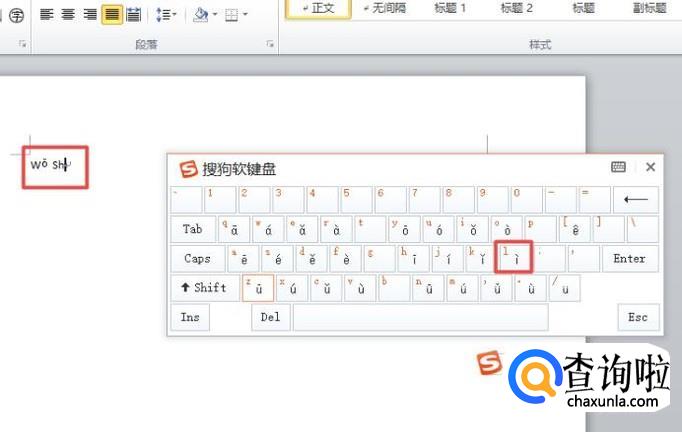Click the Enter key on the soft keyboard

pyautogui.click(x=630, y=259)
